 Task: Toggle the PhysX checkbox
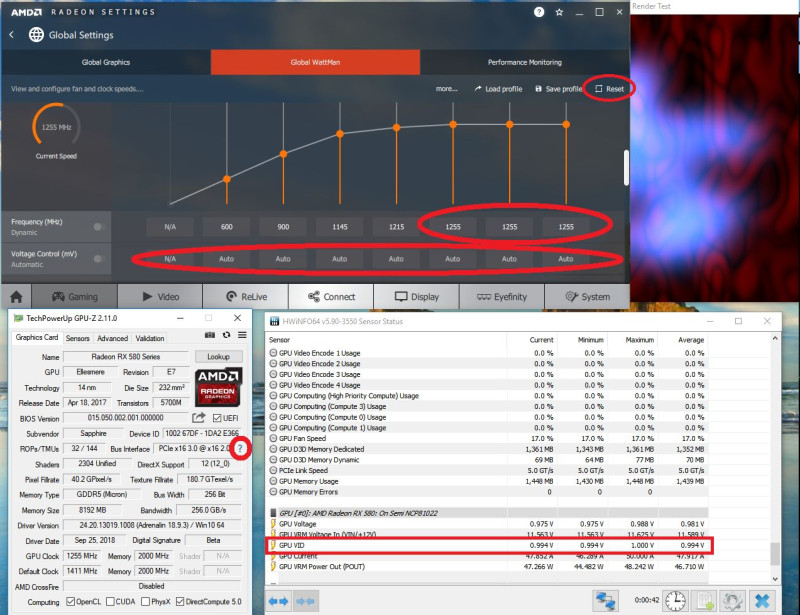(145, 602)
